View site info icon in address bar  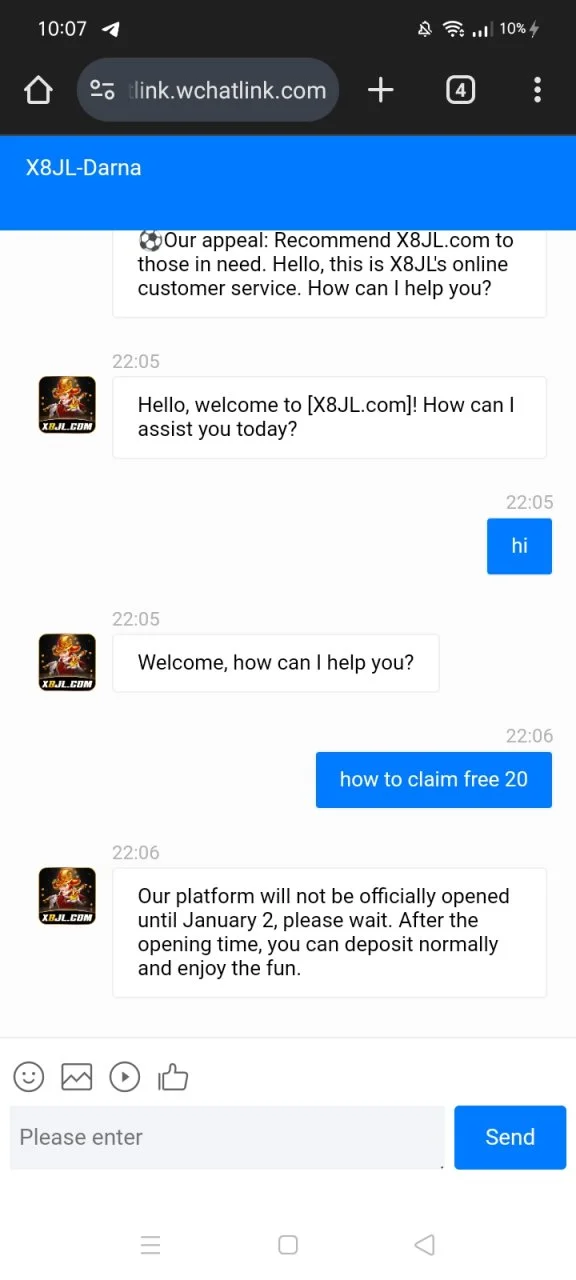point(103,90)
